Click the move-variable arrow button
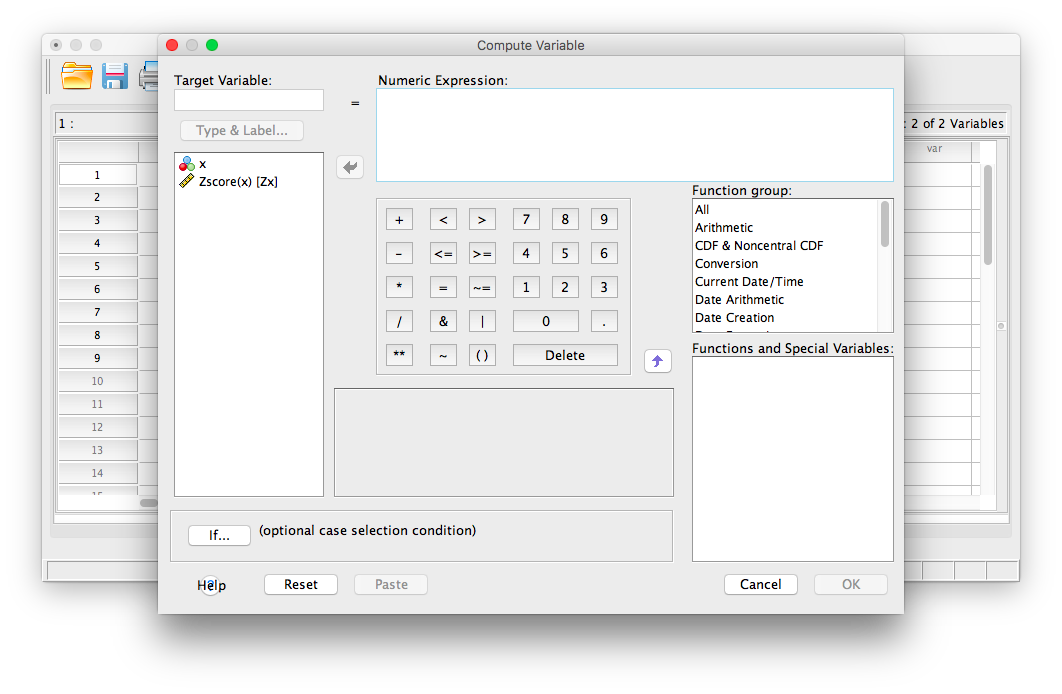 coord(350,167)
